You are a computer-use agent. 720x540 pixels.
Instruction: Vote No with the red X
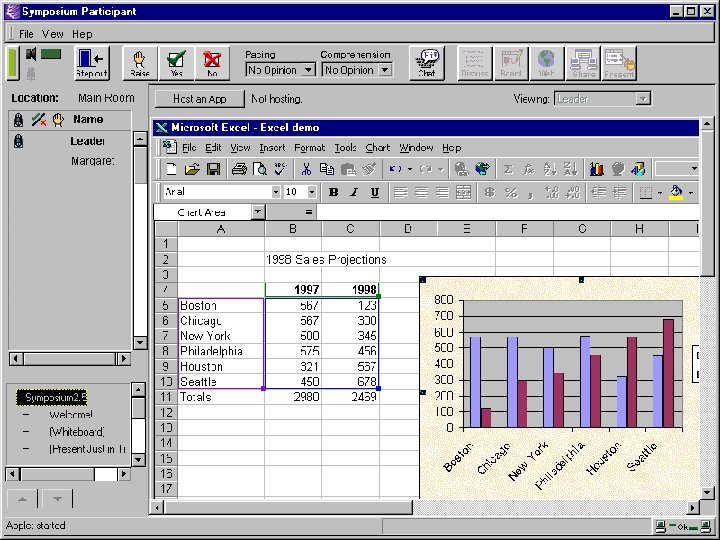212,63
